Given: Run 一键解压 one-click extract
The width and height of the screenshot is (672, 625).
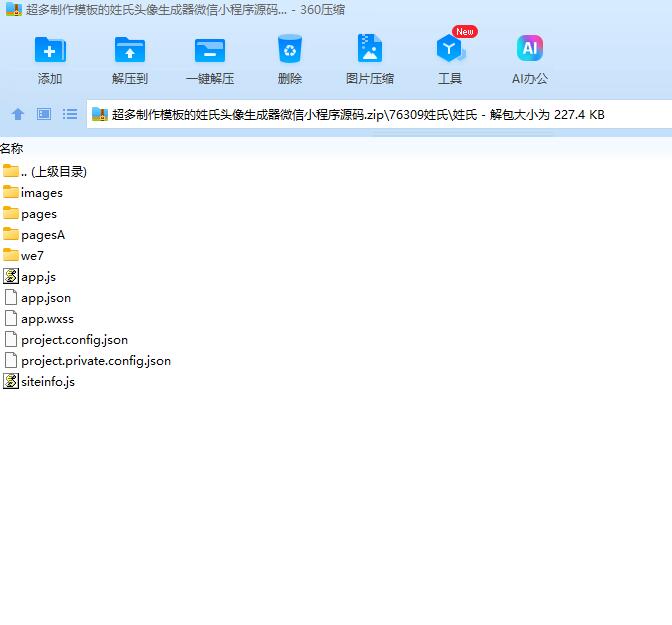Looking at the screenshot, I should coord(210,60).
